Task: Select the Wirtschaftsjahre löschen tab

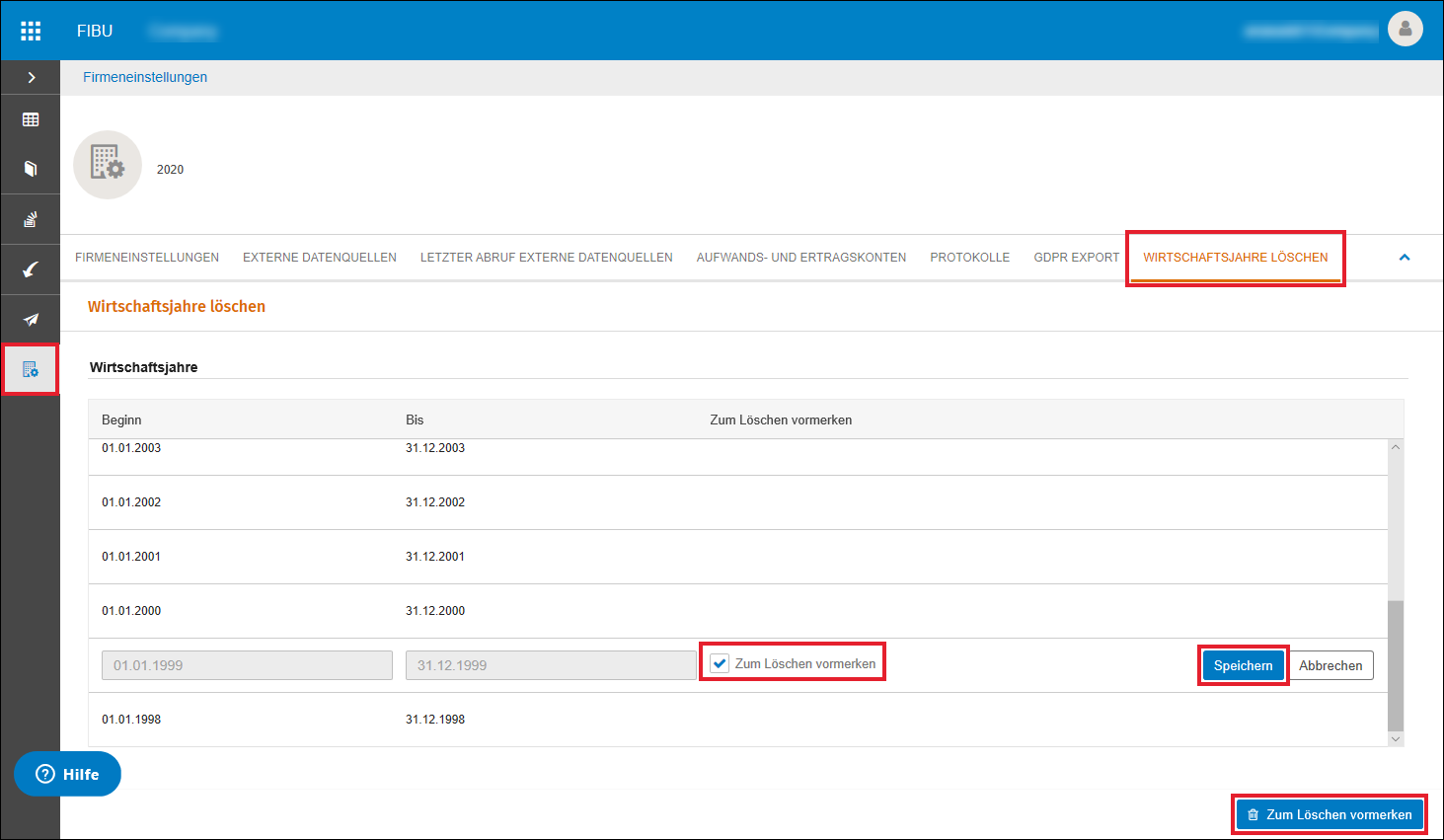Action: click(1236, 258)
